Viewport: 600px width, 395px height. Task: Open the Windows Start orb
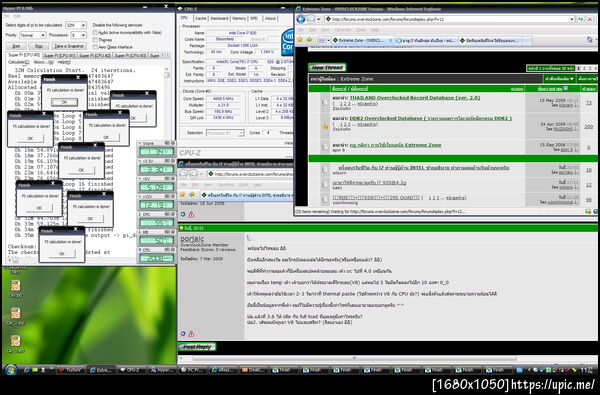click(x=10, y=370)
